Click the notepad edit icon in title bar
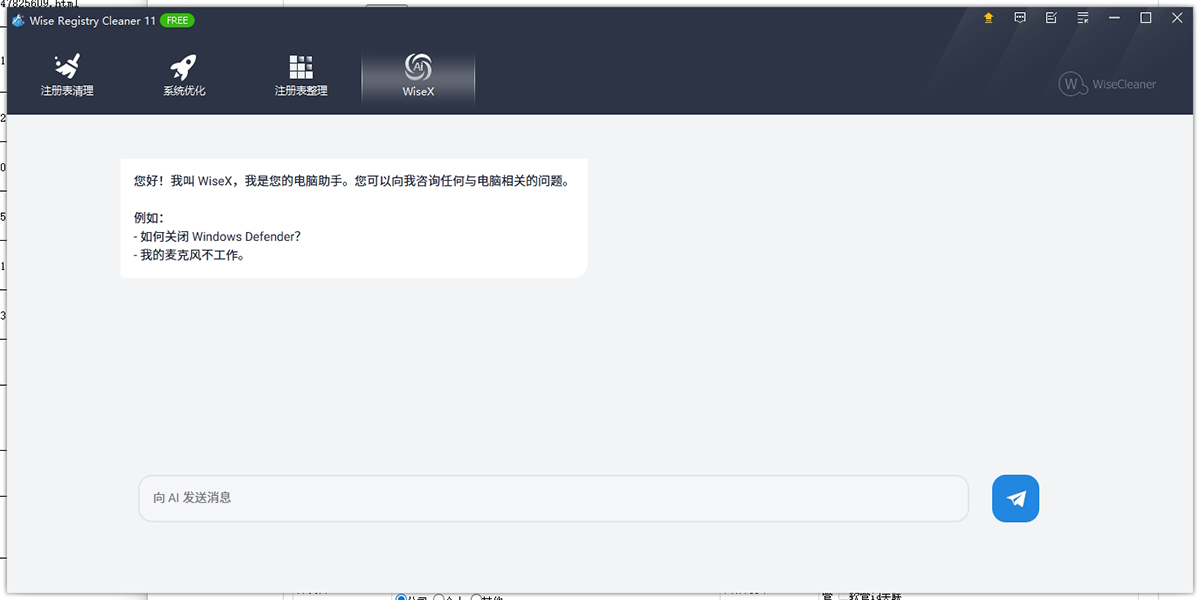The height and width of the screenshot is (600, 1200). [1051, 18]
